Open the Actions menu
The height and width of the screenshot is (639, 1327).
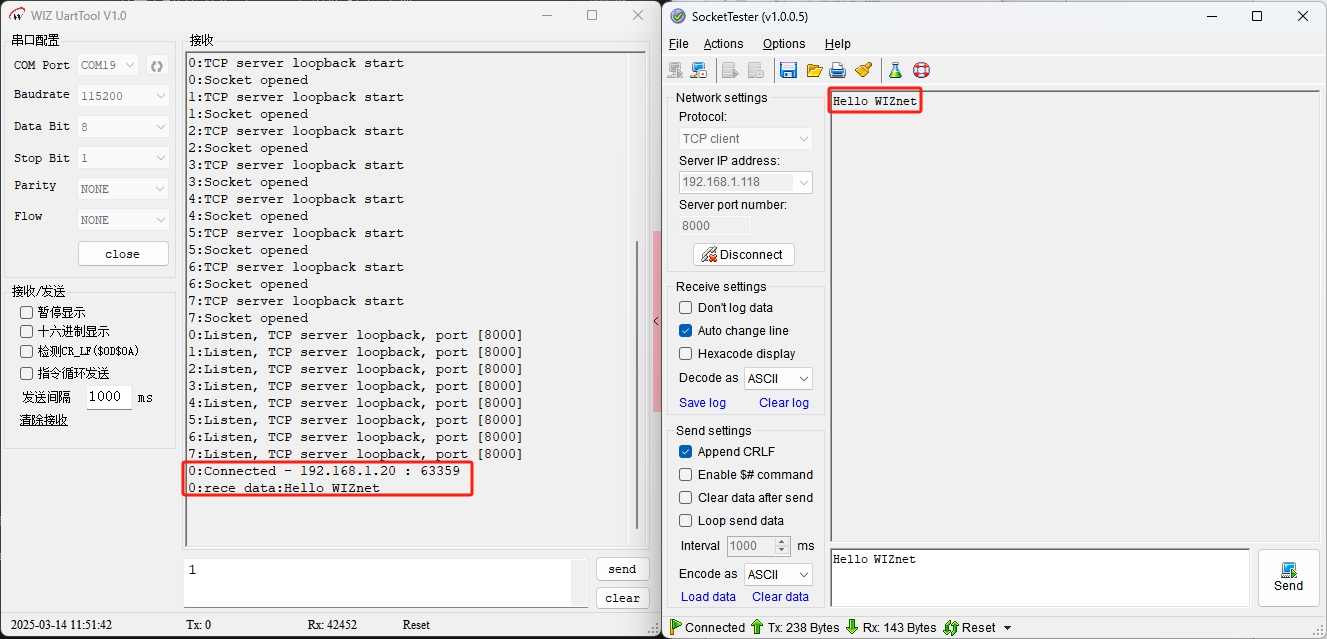pyautogui.click(x=723, y=44)
